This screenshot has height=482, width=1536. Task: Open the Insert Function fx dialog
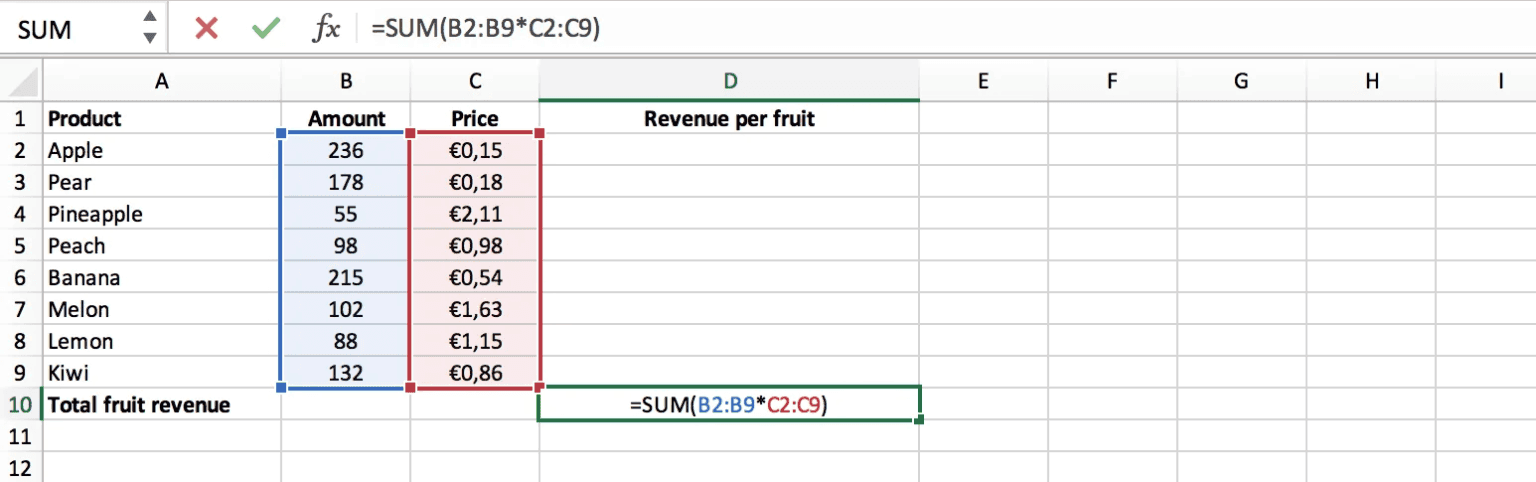click(326, 29)
